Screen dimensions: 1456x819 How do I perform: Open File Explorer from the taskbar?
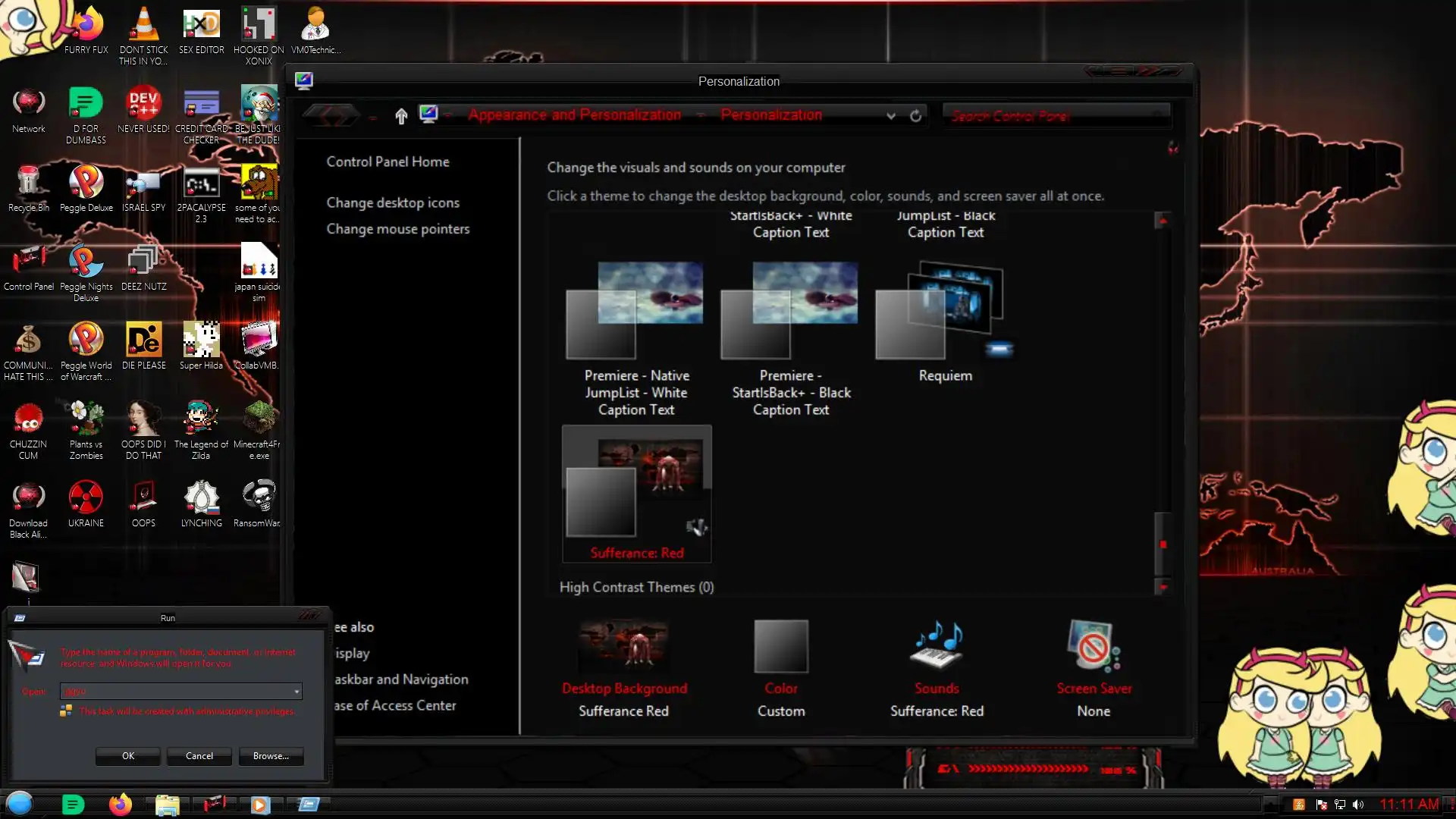[x=167, y=804]
